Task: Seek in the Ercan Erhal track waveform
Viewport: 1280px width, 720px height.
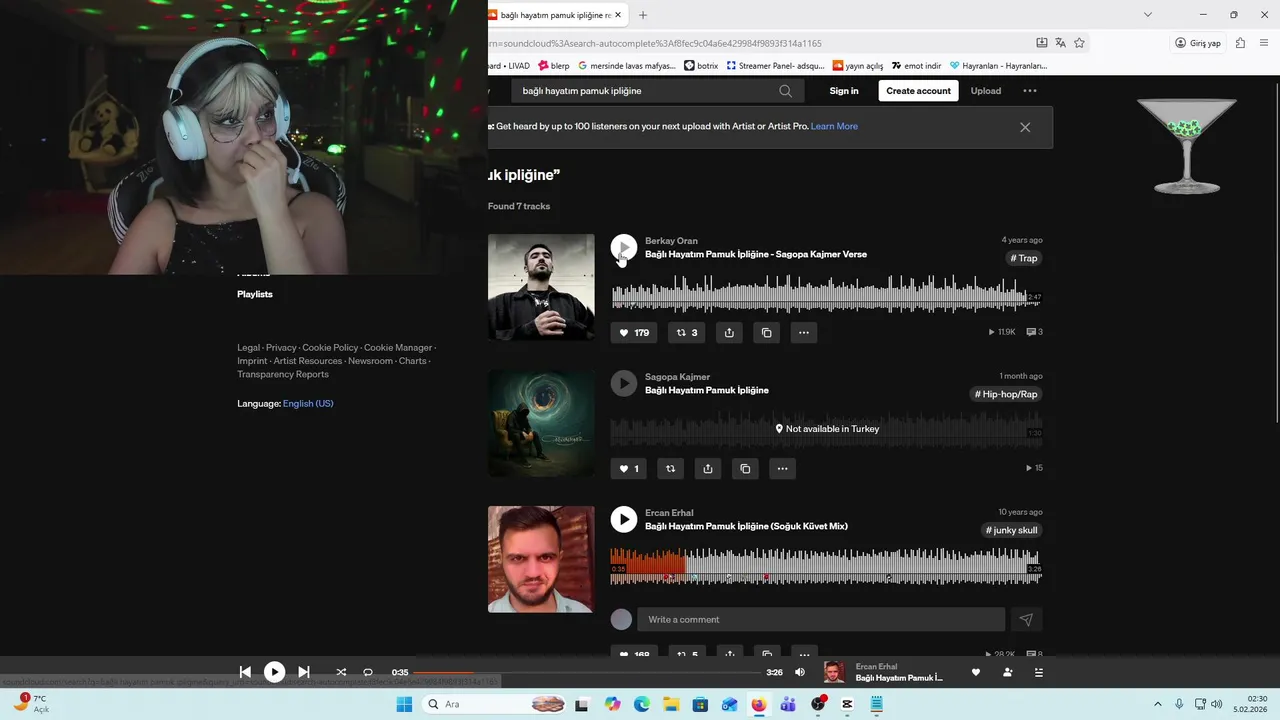Action: click(827, 567)
